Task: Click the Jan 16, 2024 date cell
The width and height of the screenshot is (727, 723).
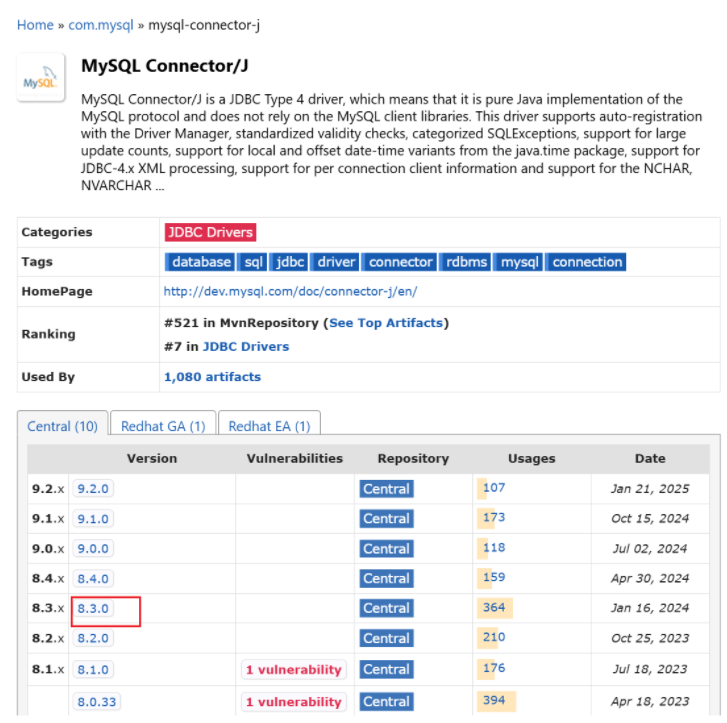Action: pyautogui.click(x=650, y=608)
